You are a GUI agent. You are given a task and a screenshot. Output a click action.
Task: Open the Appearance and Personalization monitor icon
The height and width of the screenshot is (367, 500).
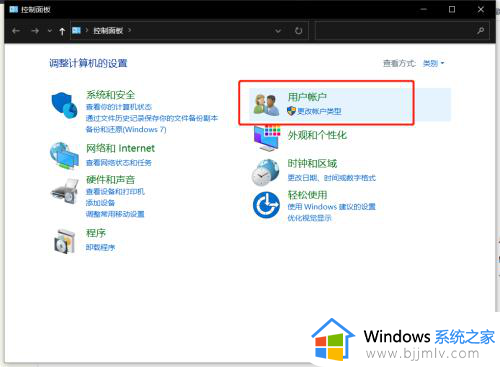coord(266,137)
